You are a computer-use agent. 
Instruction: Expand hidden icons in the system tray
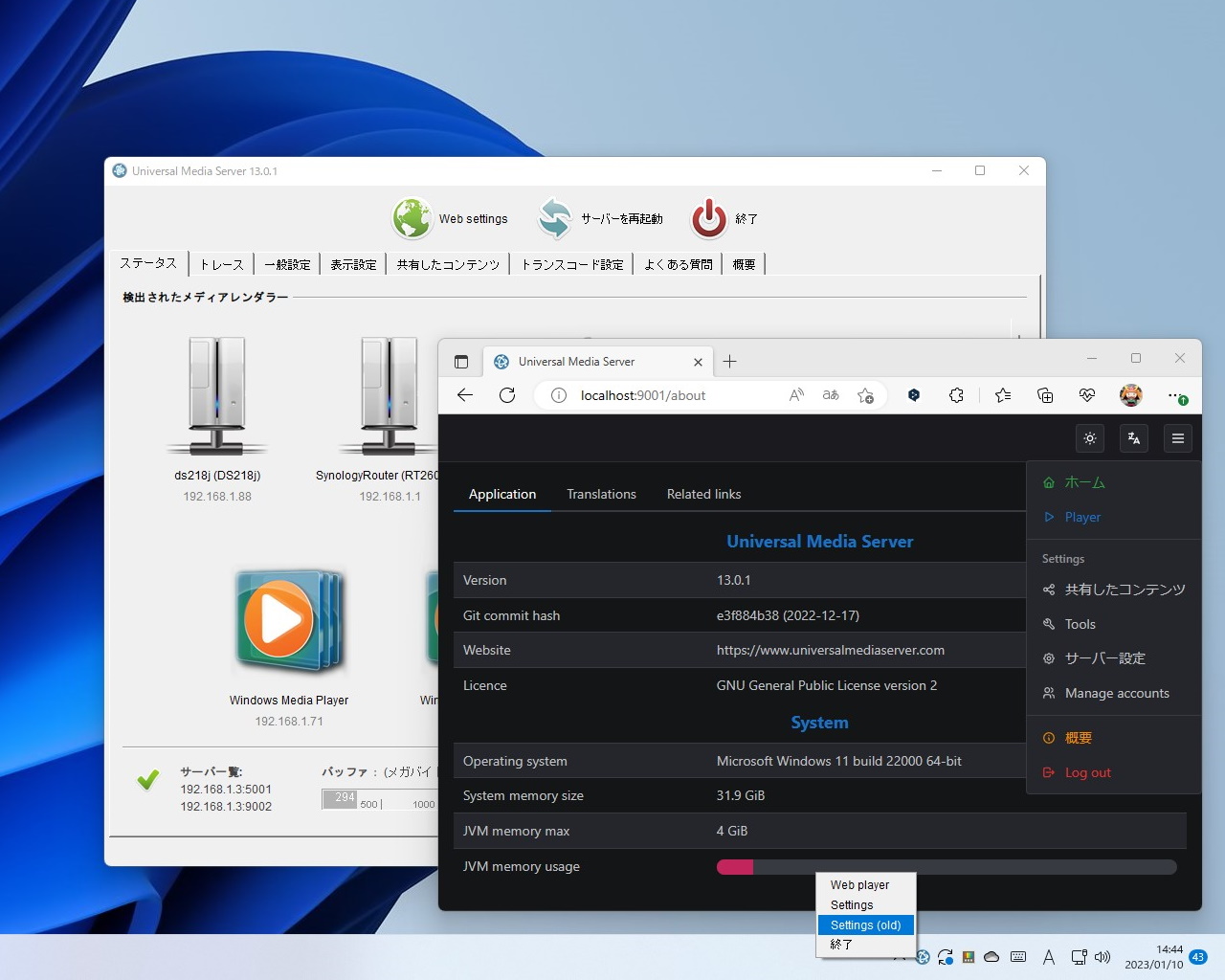coord(899,956)
